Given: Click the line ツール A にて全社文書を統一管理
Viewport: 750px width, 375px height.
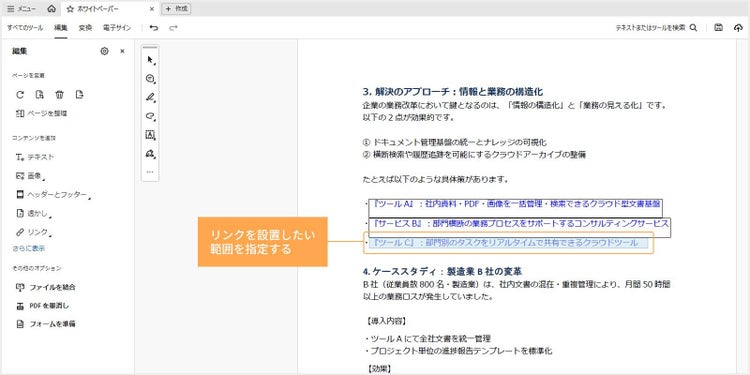Looking at the screenshot, I should click(427, 339).
